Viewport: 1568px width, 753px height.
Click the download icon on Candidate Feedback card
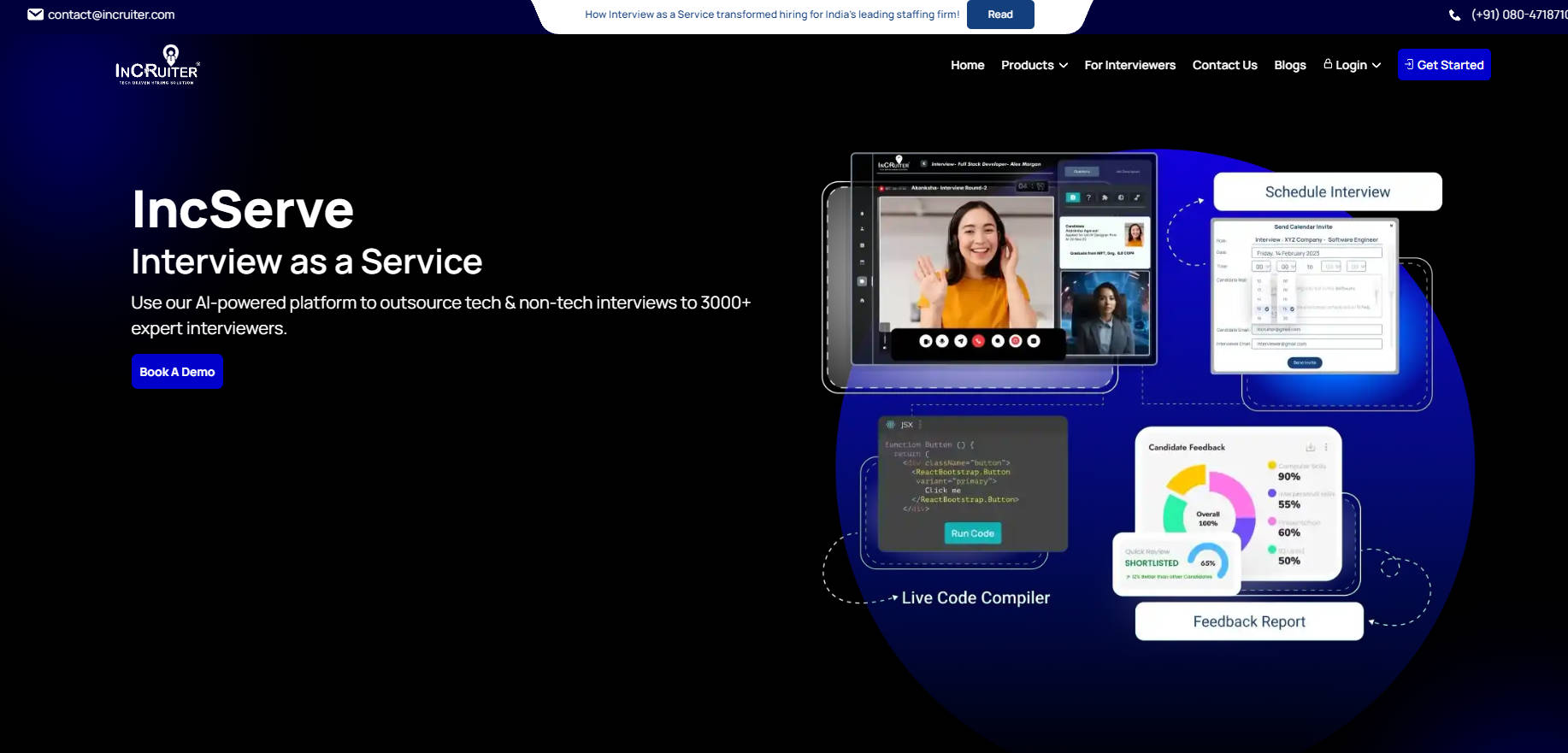pyautogui.click(x=1310, y=447)
